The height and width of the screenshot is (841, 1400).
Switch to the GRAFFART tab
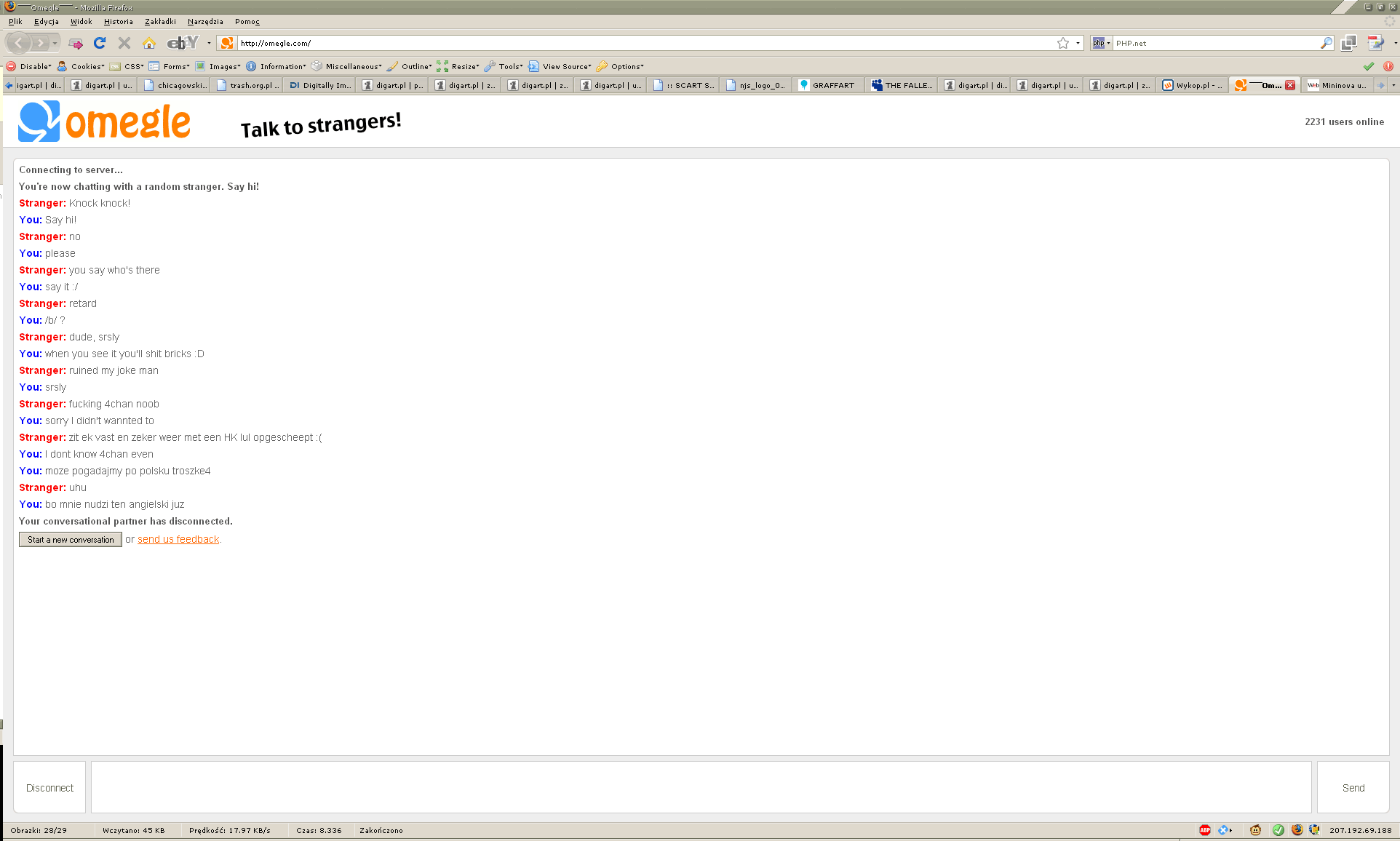[x=829, y=85]
